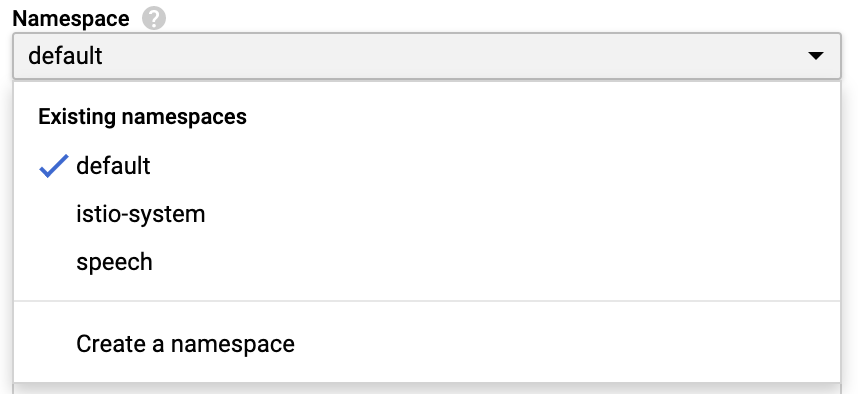Keep default selected by clicking its checkmark row

427,166
